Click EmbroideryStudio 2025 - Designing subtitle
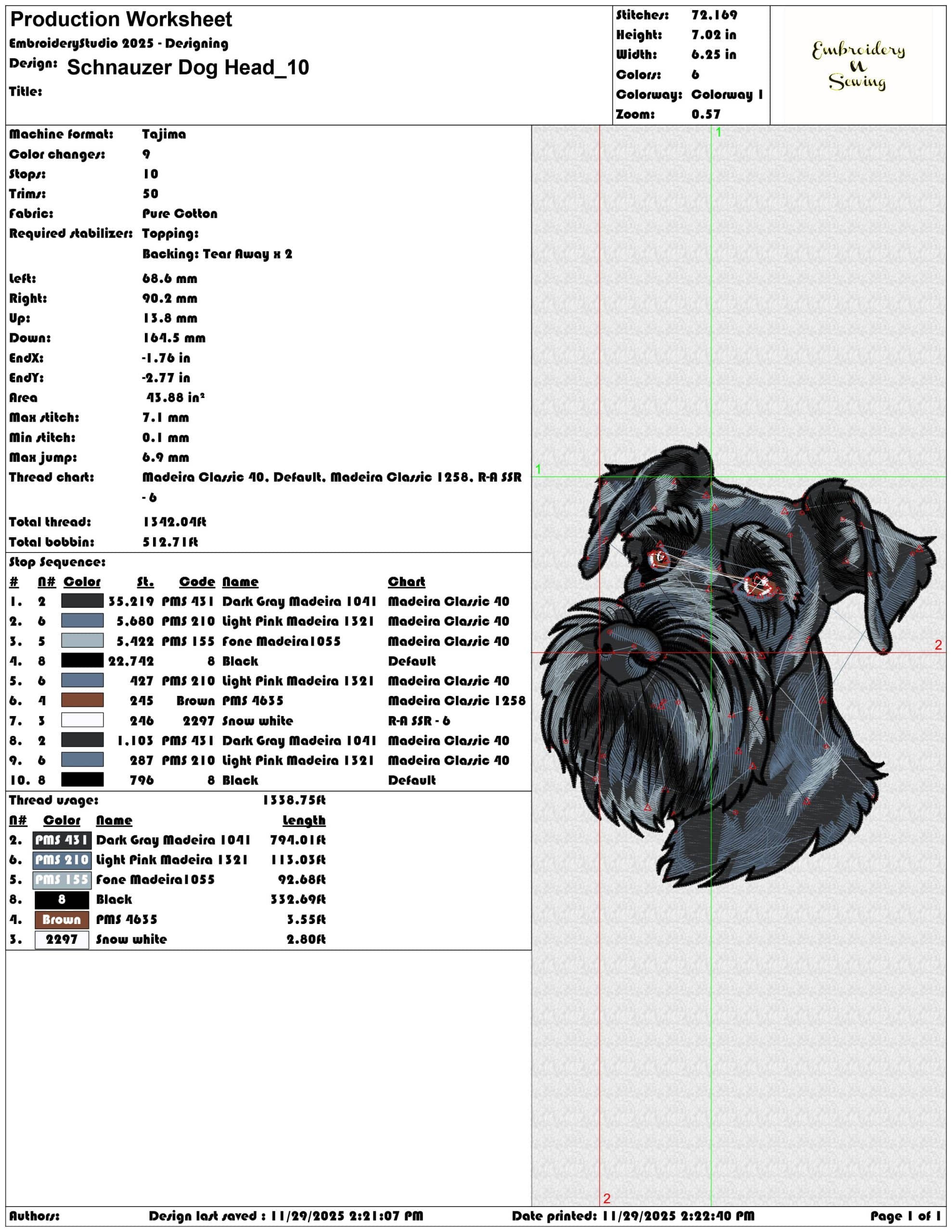 click(119, 44)
